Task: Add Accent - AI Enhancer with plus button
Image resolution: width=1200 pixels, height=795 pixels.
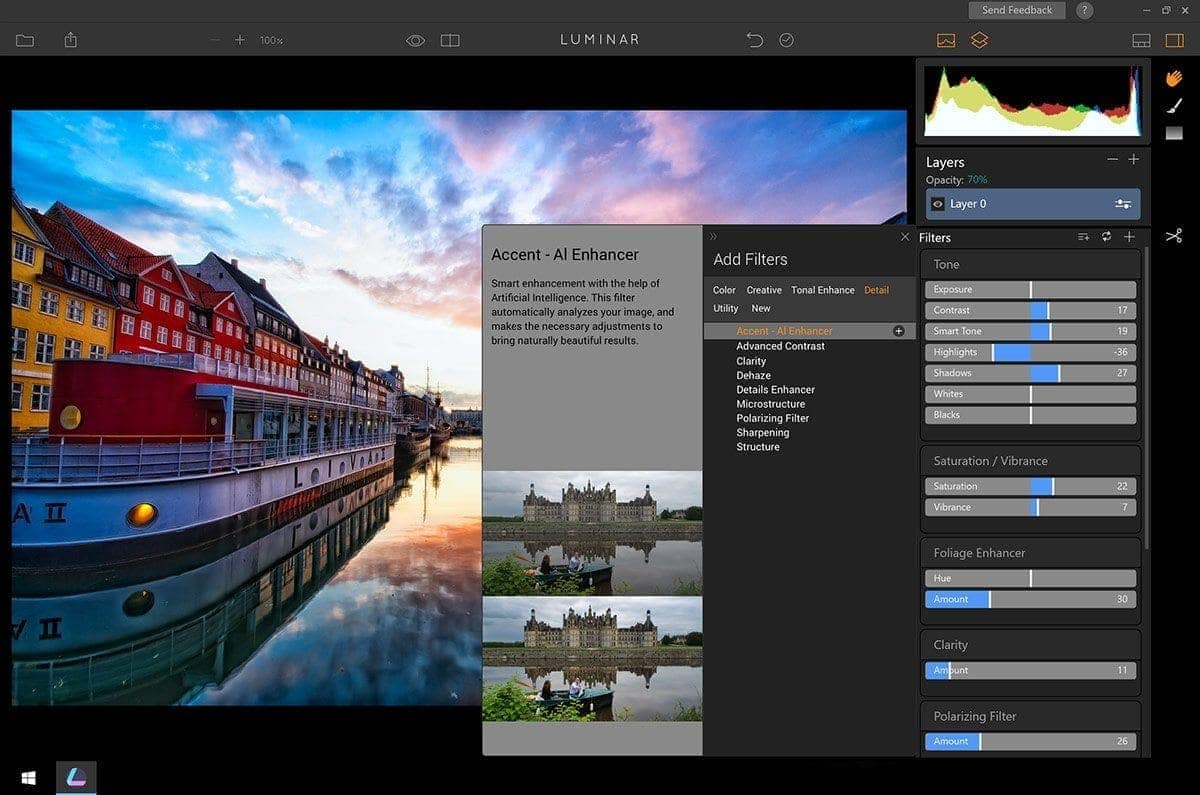Action: click(x=898, y=331)
